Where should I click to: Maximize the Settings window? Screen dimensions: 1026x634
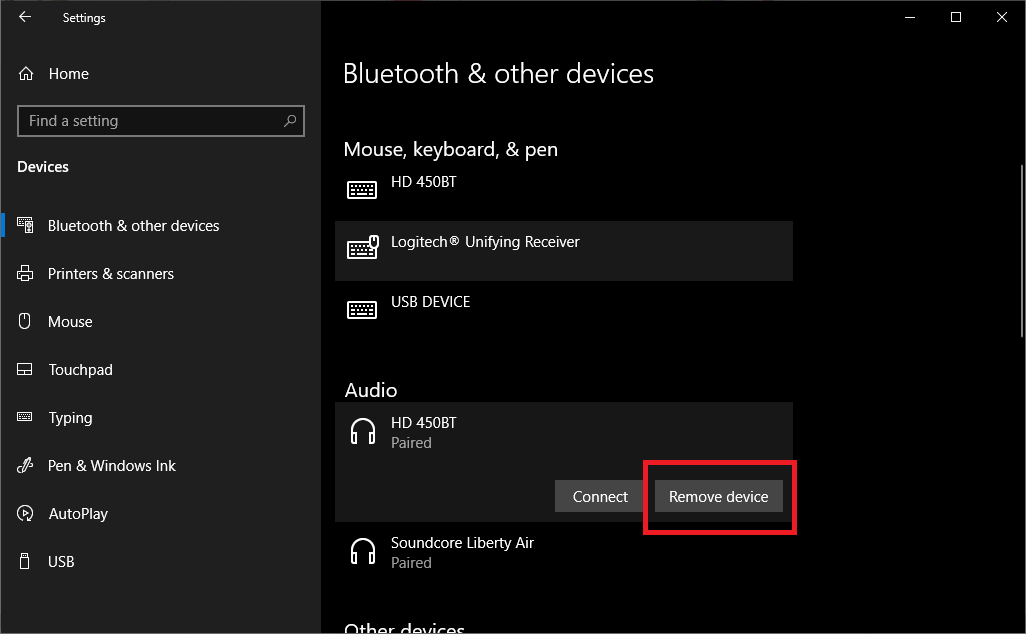[955, 17]
